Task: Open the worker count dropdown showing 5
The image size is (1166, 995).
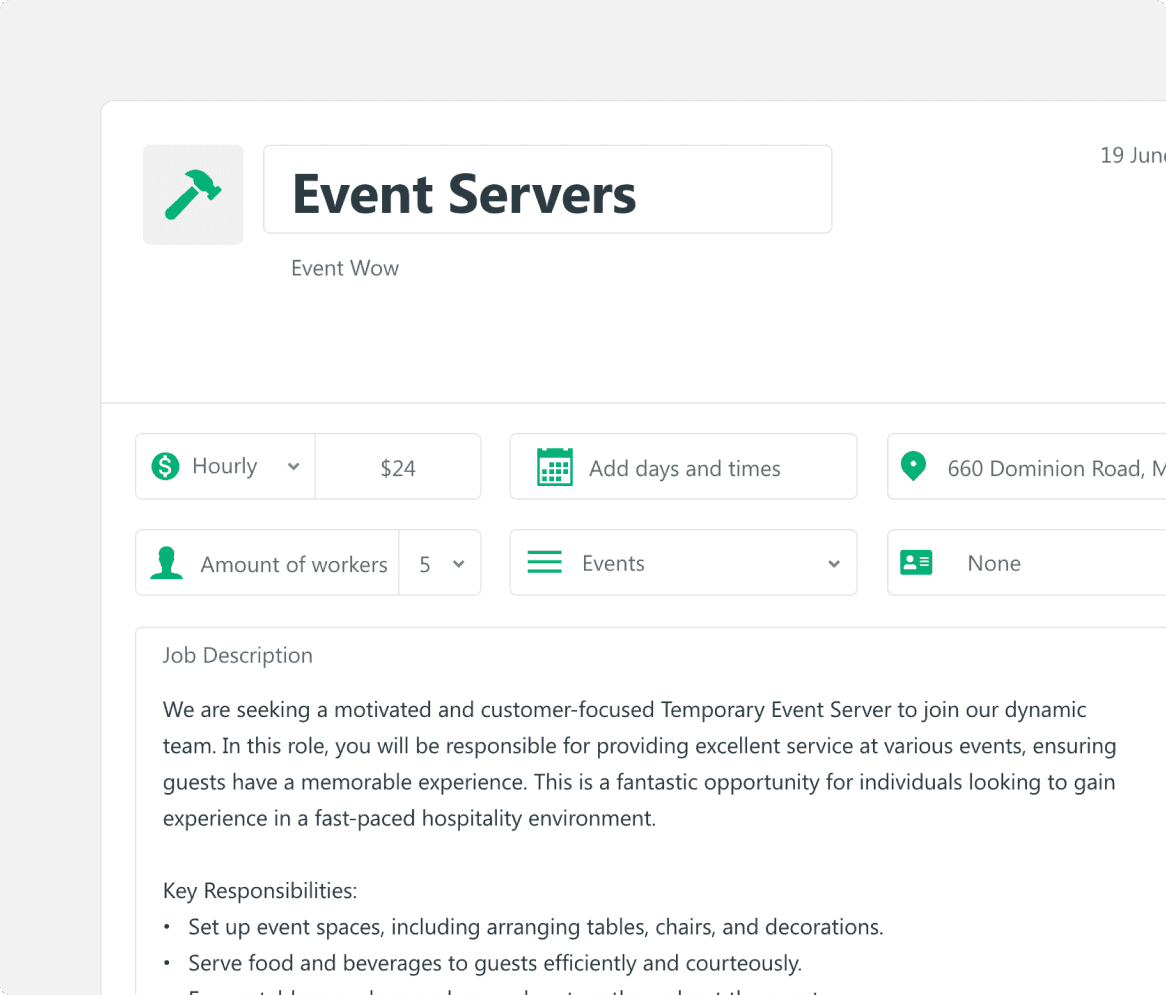Action: [x=440, y=564]
